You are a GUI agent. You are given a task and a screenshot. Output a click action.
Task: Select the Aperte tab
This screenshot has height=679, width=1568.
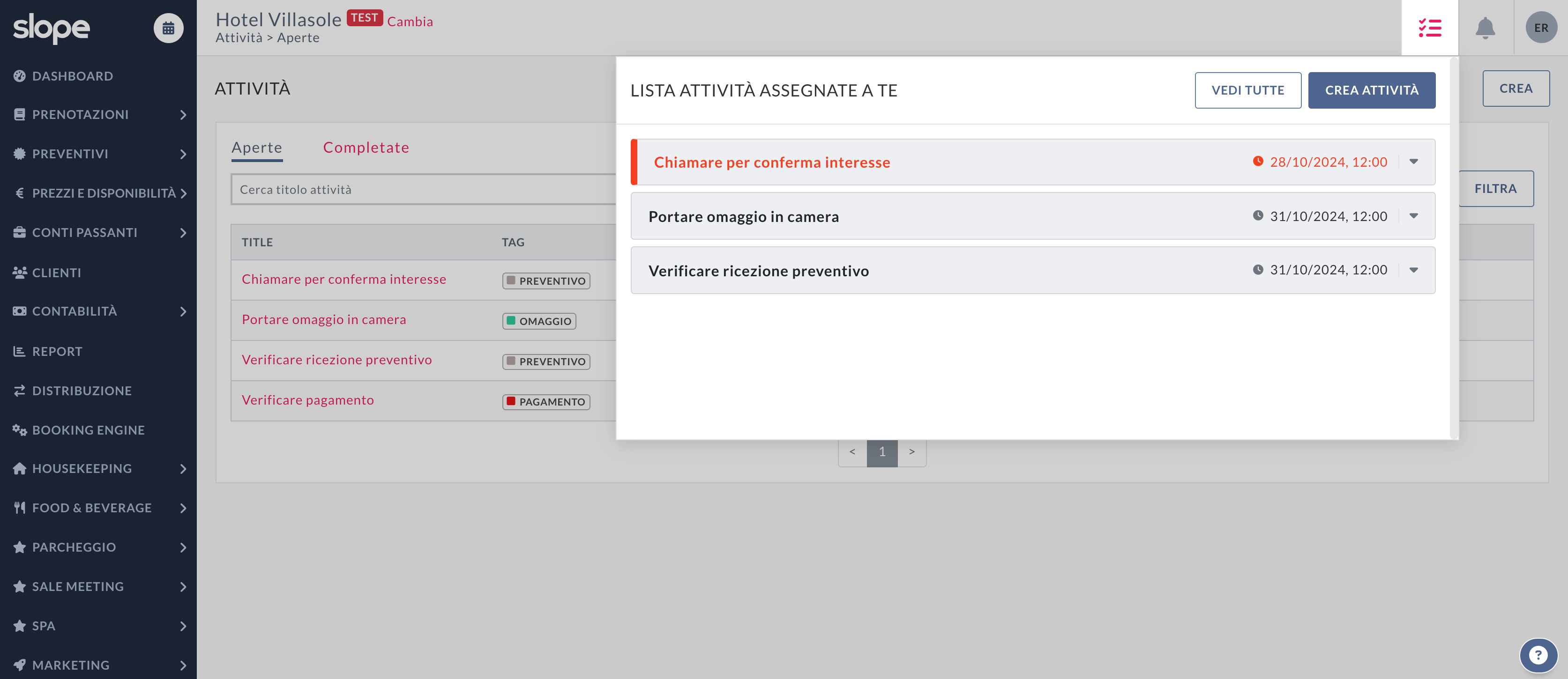click(256, 147)
